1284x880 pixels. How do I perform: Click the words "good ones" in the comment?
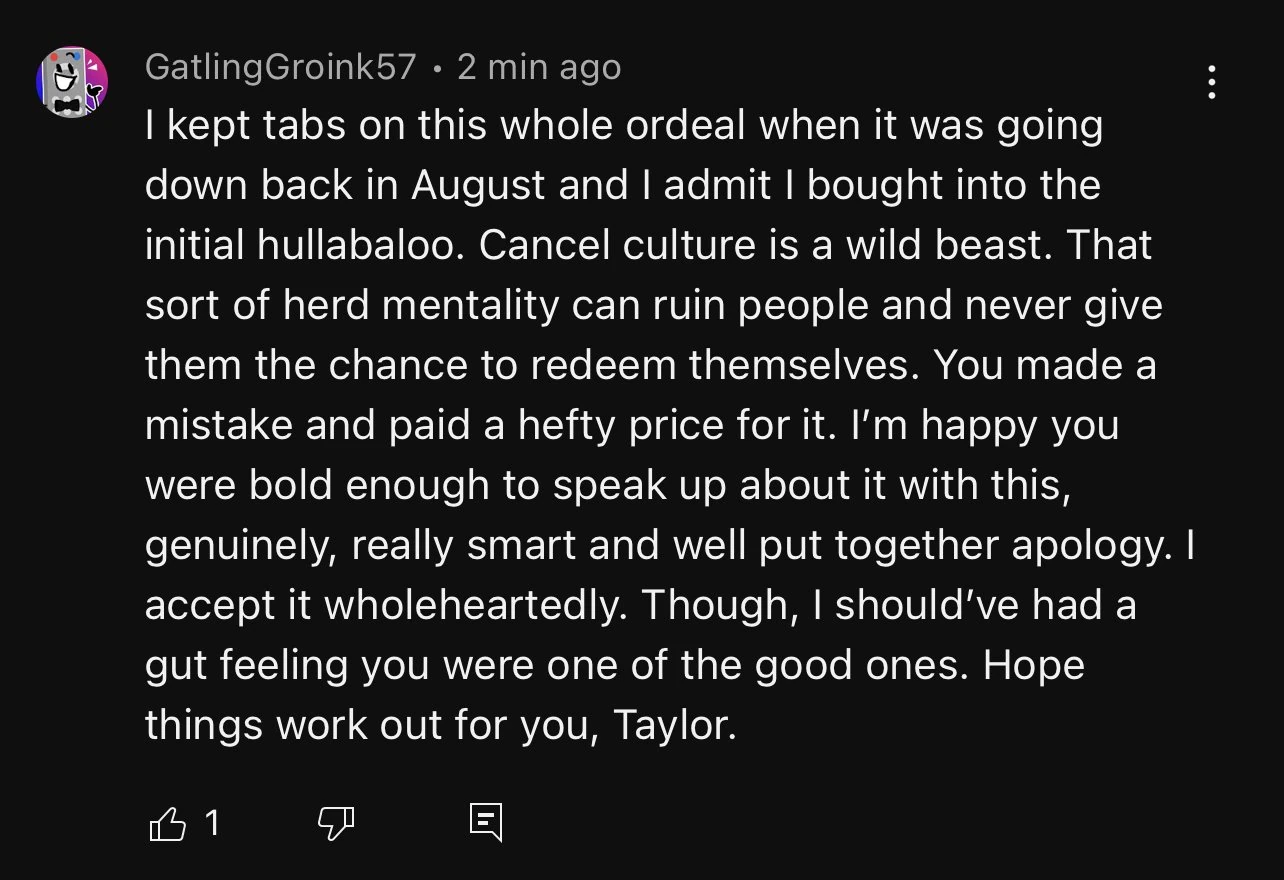coord(860,666)
